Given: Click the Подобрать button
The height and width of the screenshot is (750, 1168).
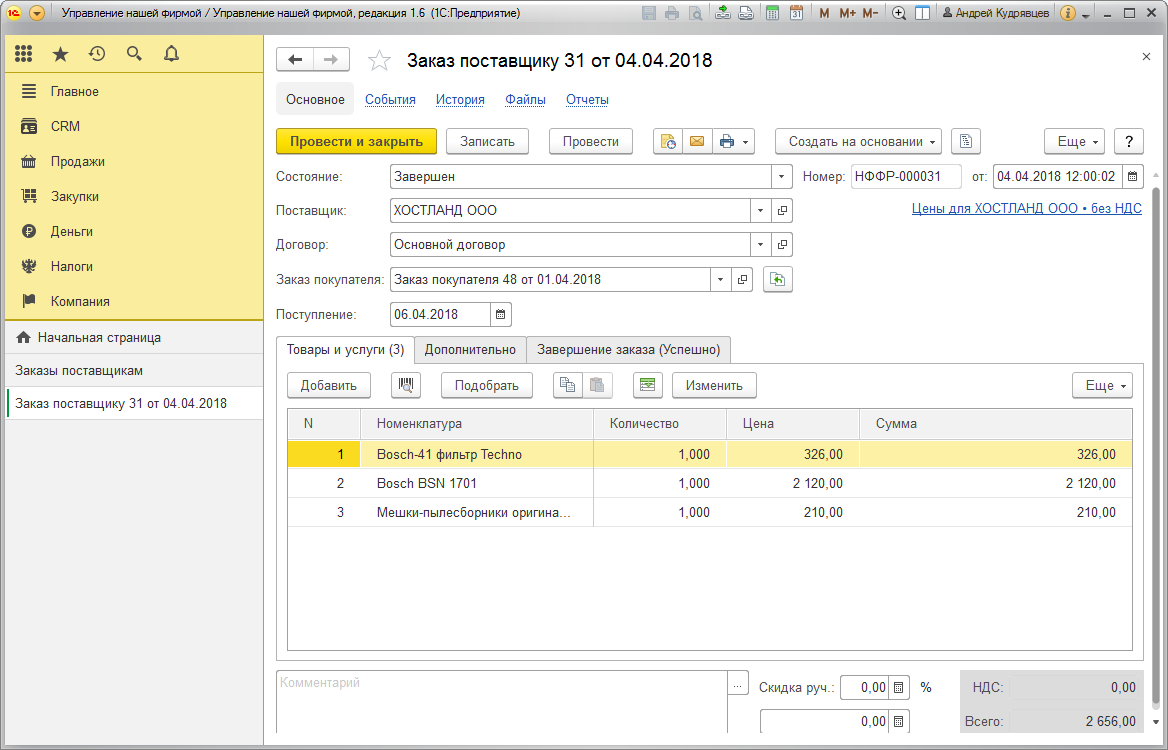Looking at the screenshot, I should 486,385.
